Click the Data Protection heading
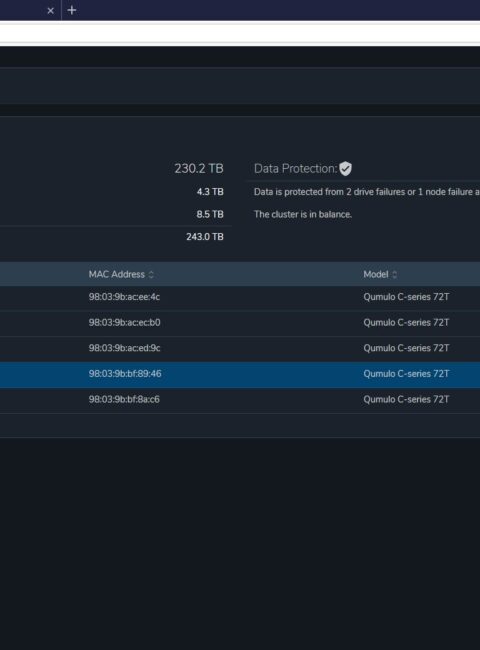480x650 pixels. coord(296,169)
